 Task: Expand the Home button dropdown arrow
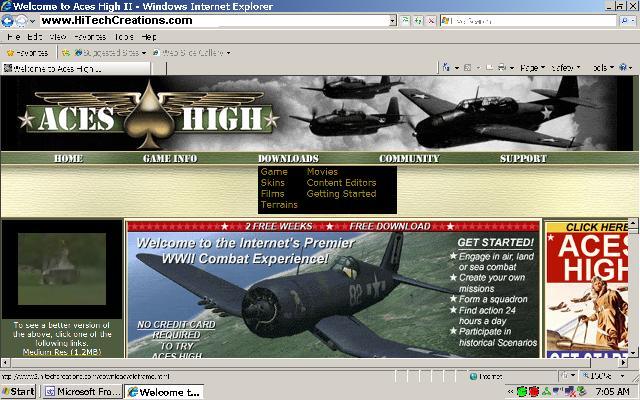(x=457, y=68)
